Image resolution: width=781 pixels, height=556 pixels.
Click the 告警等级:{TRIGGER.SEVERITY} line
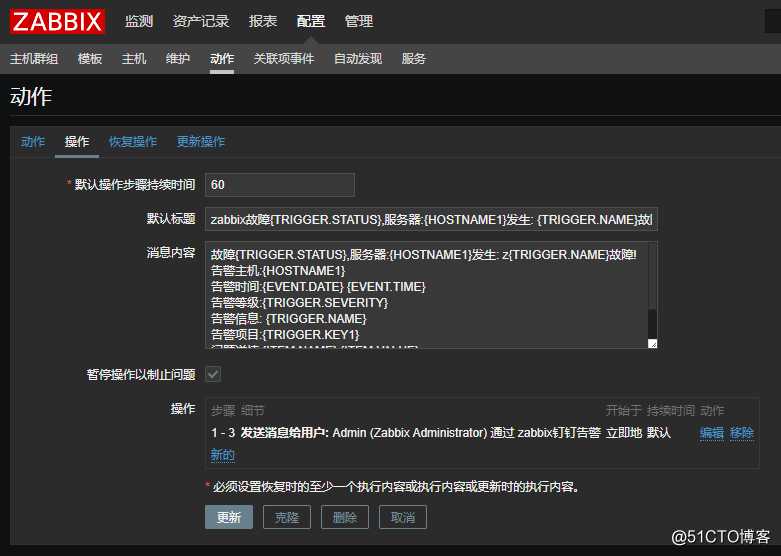(x=299, y=303)
